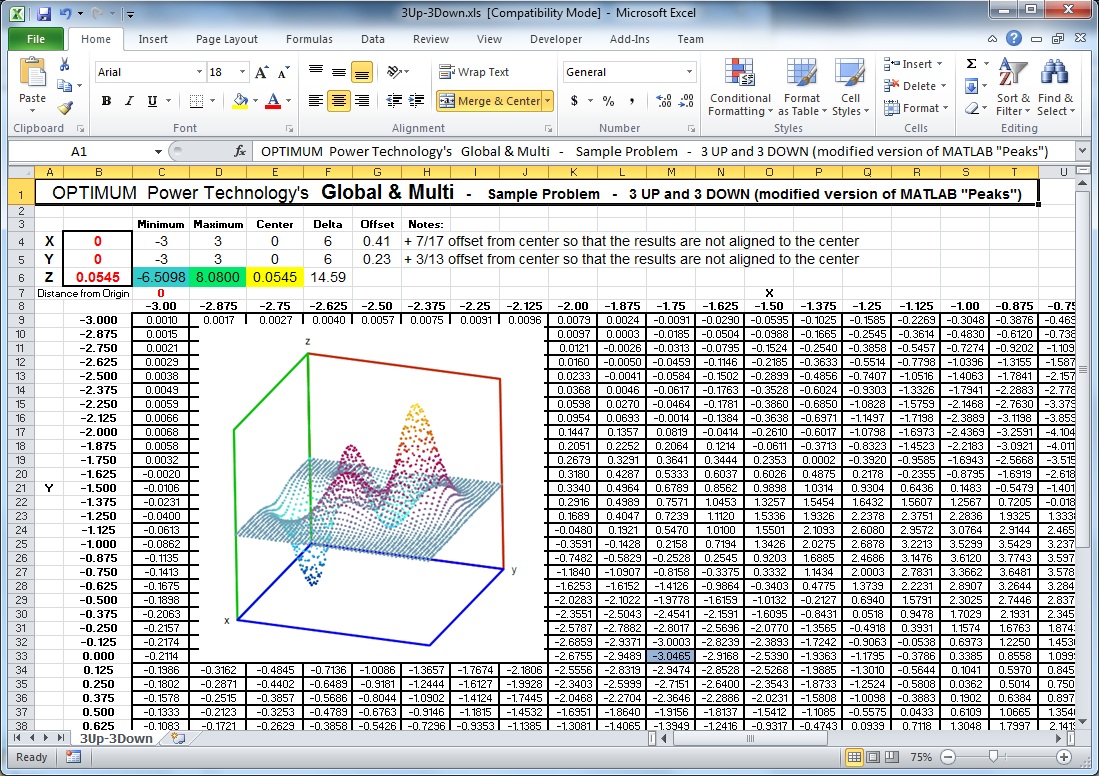Open Conditional Formatting menu

tap(739, 87)
